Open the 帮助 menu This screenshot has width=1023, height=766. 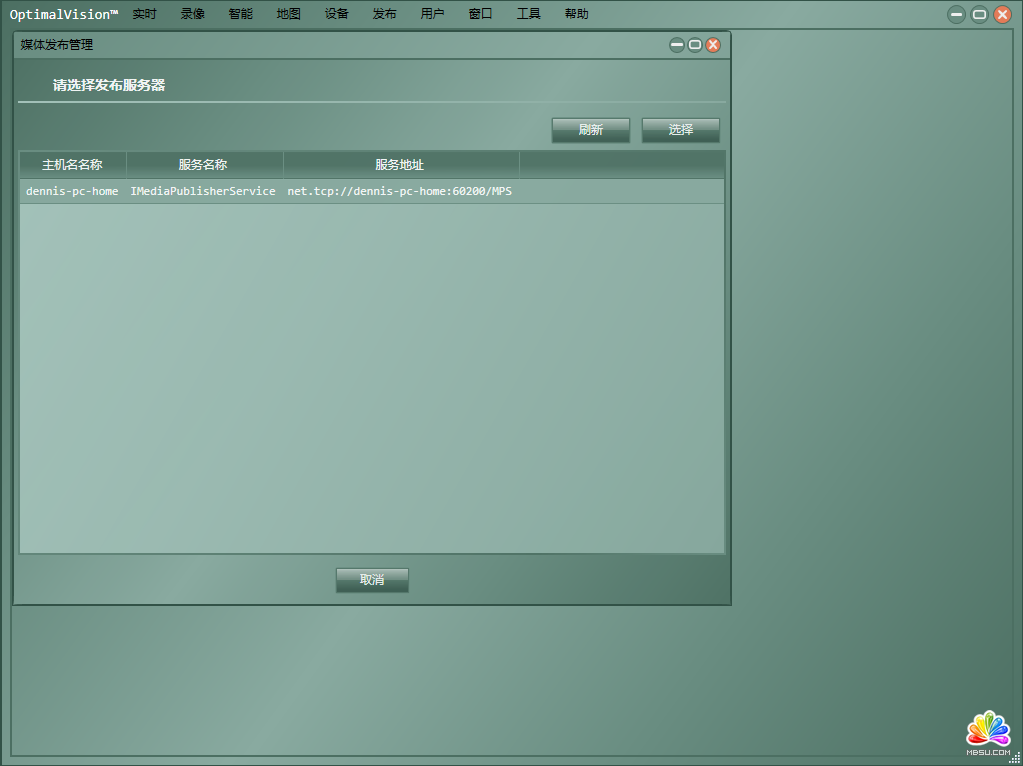tap(577, 14)
